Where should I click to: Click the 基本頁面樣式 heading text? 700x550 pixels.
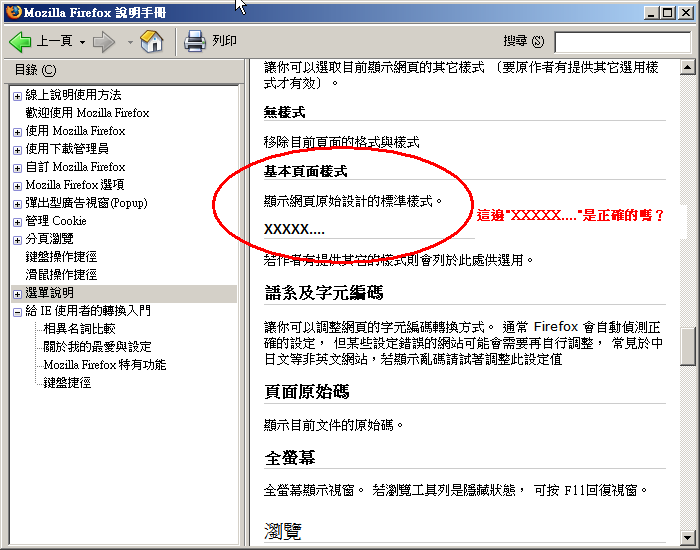point(305,171)
